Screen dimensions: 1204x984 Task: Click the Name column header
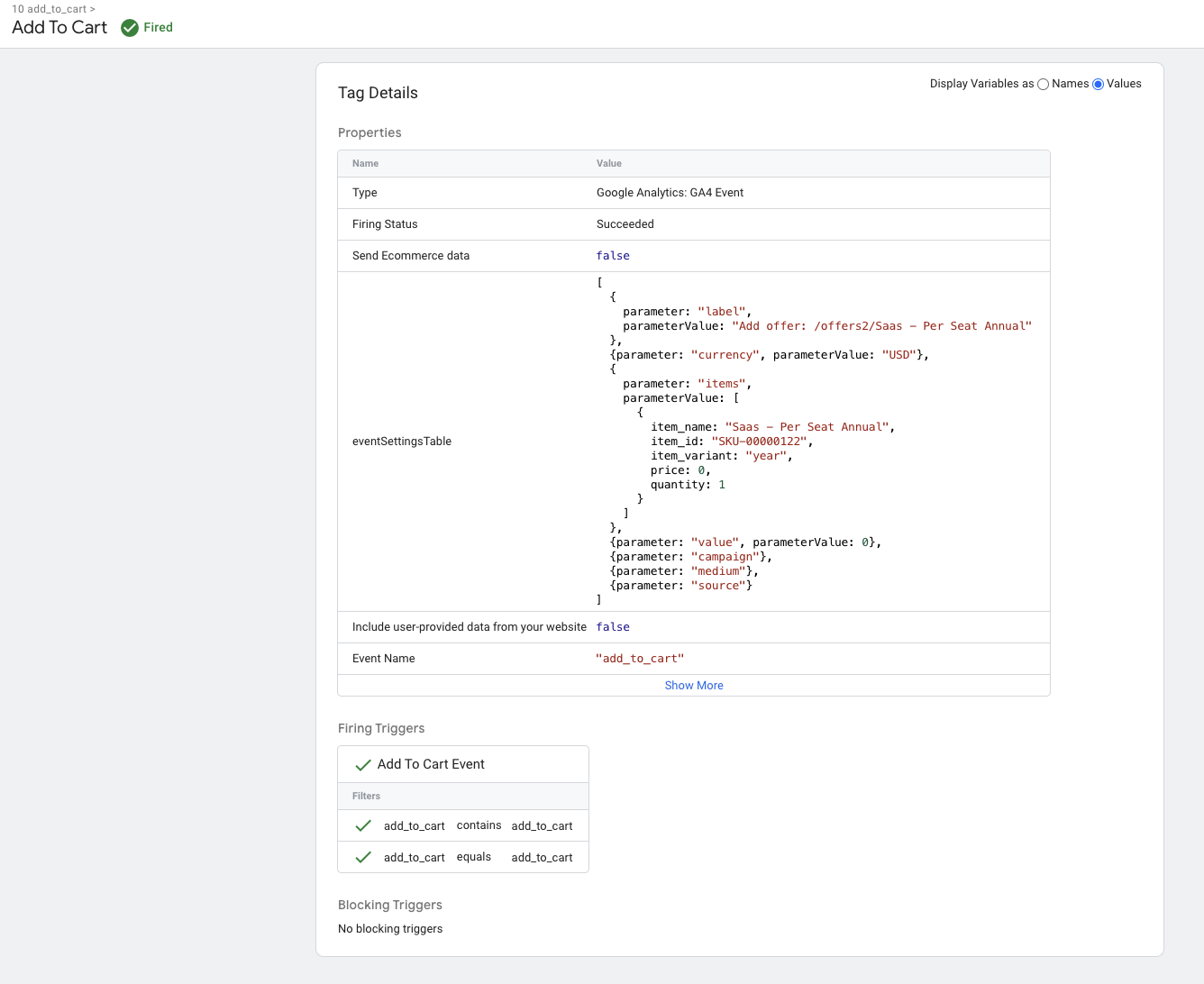point(365,164)
